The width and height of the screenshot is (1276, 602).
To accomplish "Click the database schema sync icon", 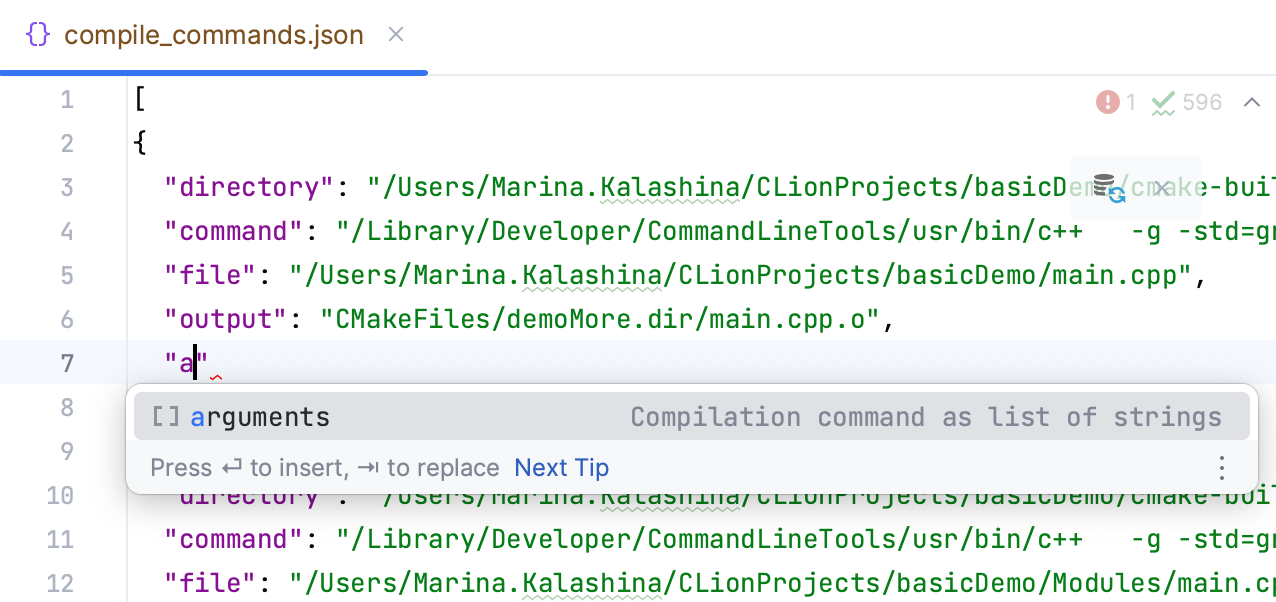I will point(1105,187).
